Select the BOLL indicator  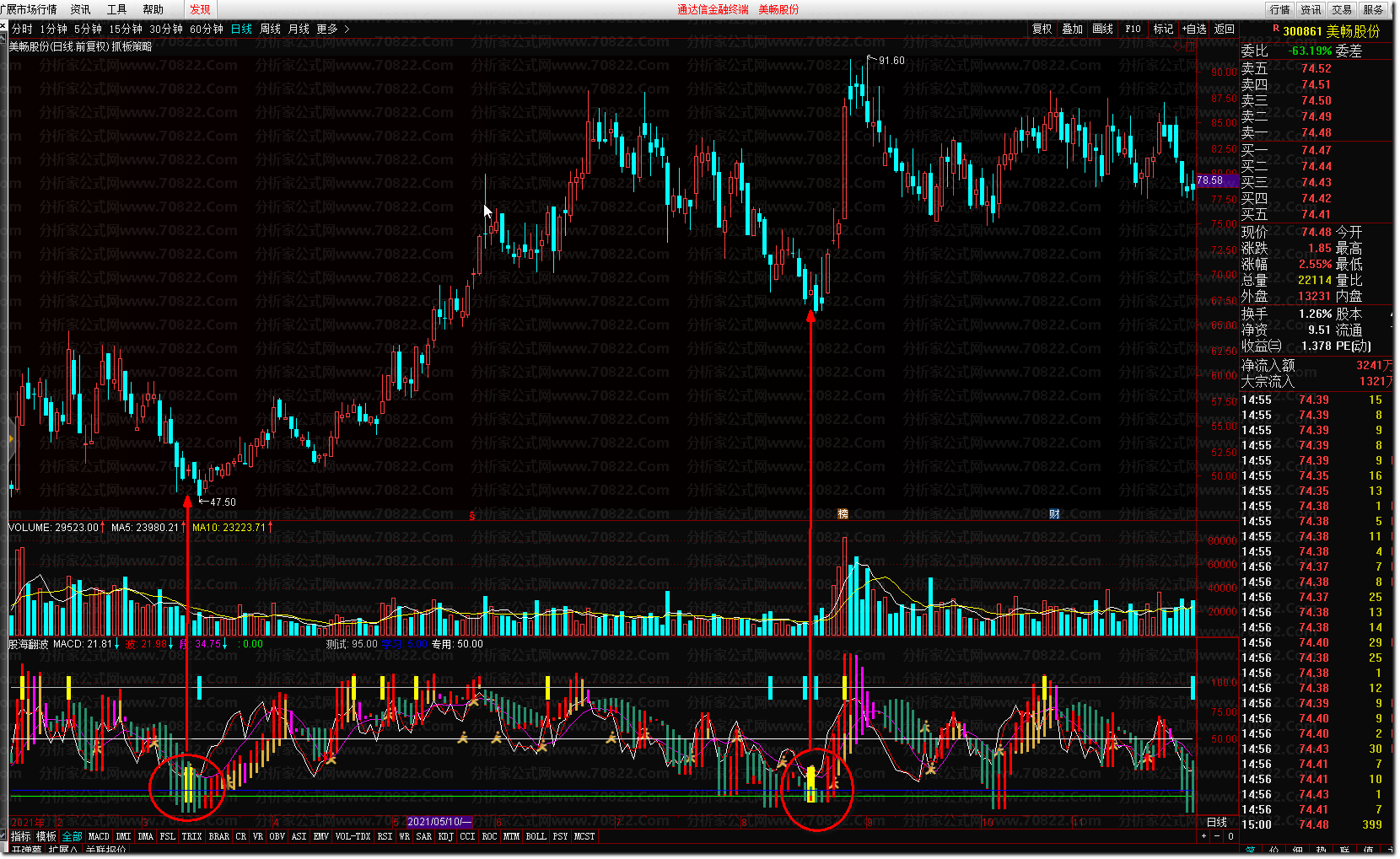pos(536,836)
